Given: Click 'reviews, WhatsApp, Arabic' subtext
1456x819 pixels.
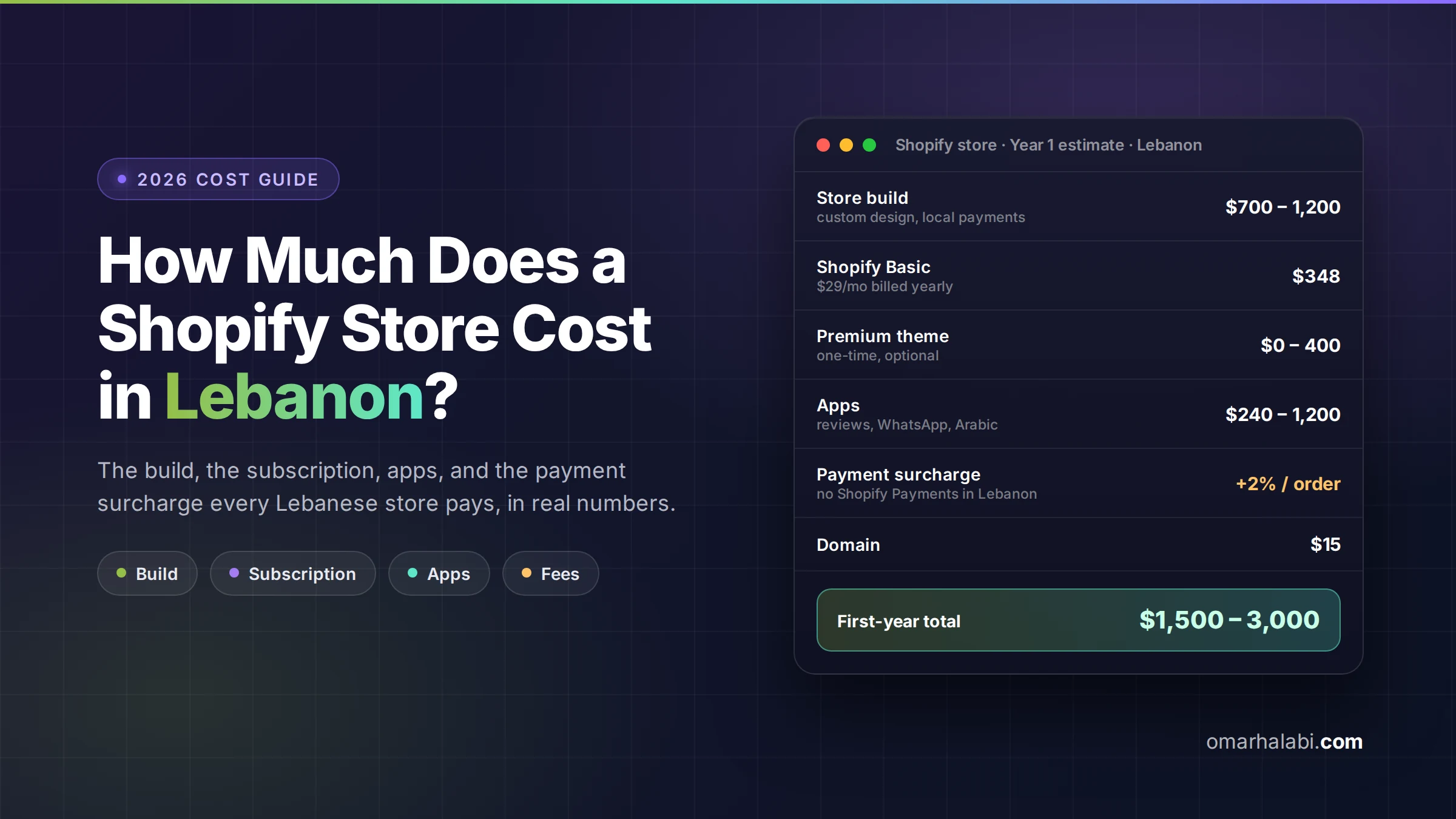Looking at the screenshot, I should pos(907,425).
